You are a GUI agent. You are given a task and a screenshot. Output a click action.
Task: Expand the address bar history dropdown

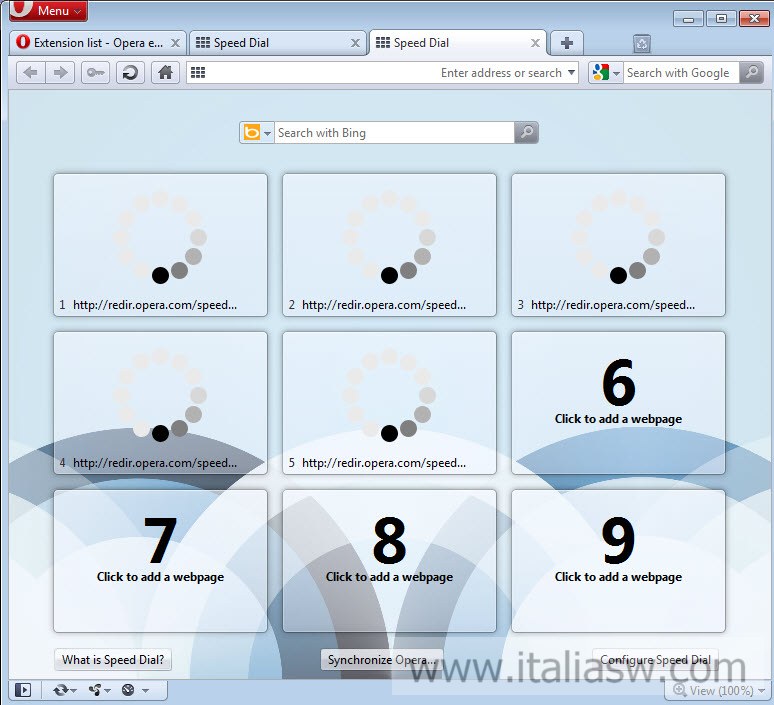point(571,73)
